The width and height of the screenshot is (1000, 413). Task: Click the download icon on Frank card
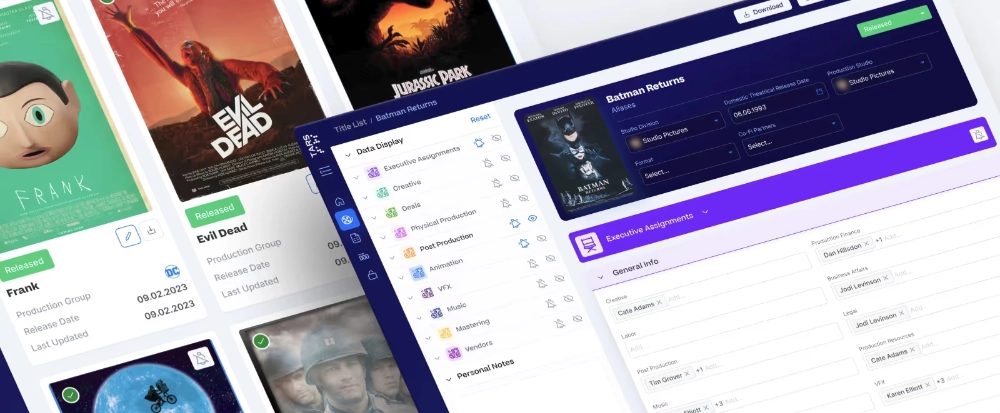point(151,230)
